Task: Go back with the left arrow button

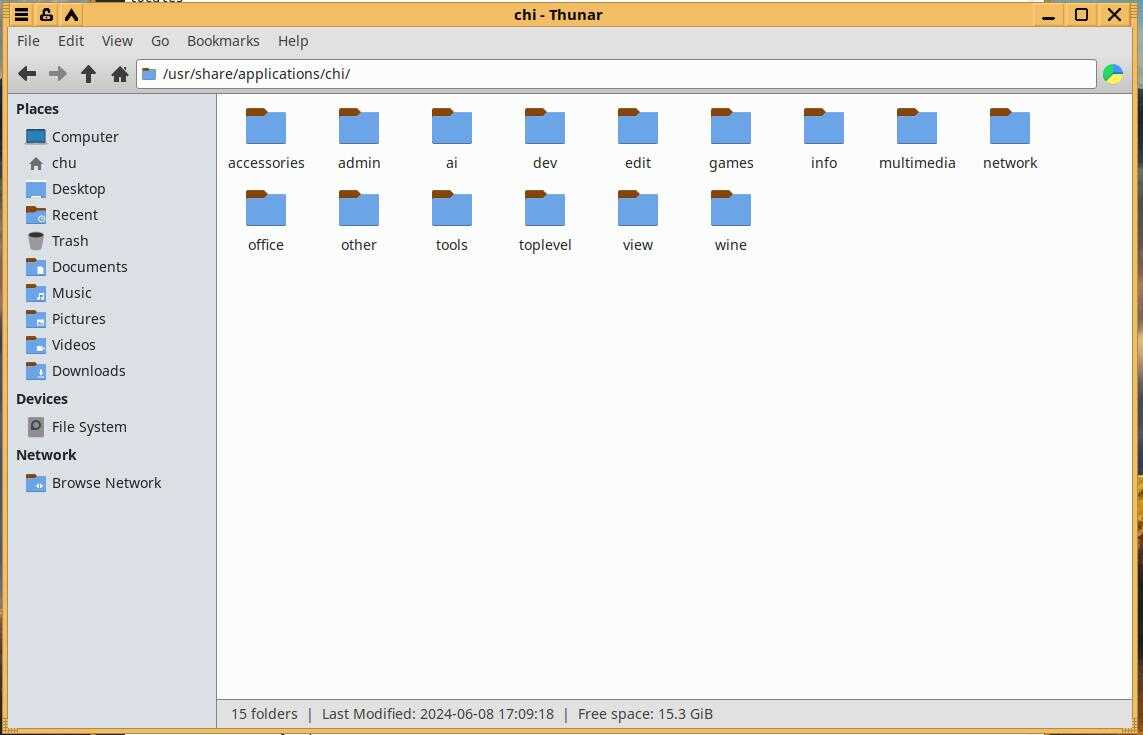Action: (27, 74)
